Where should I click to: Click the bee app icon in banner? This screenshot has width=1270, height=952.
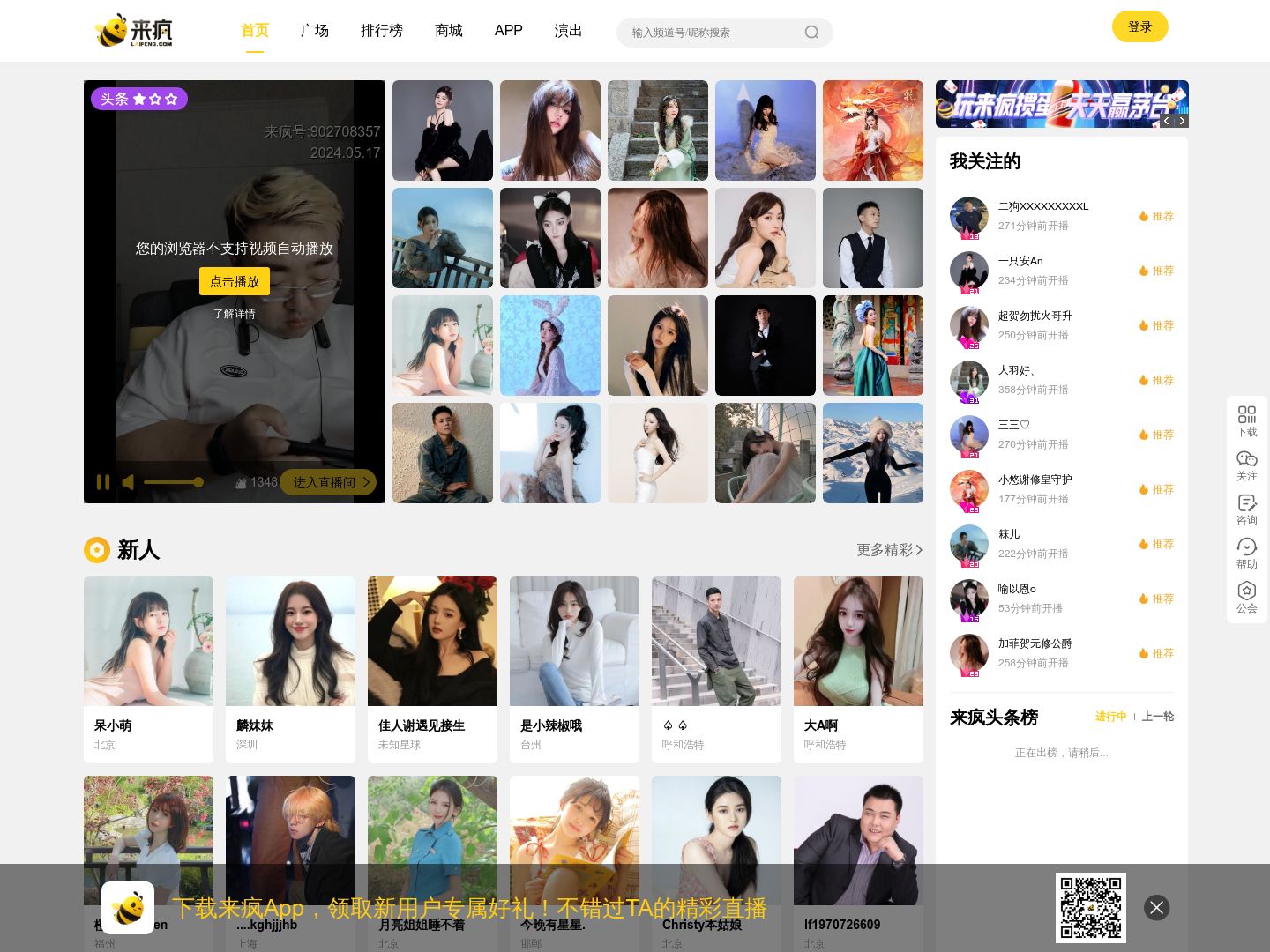(x=128, y=908)
